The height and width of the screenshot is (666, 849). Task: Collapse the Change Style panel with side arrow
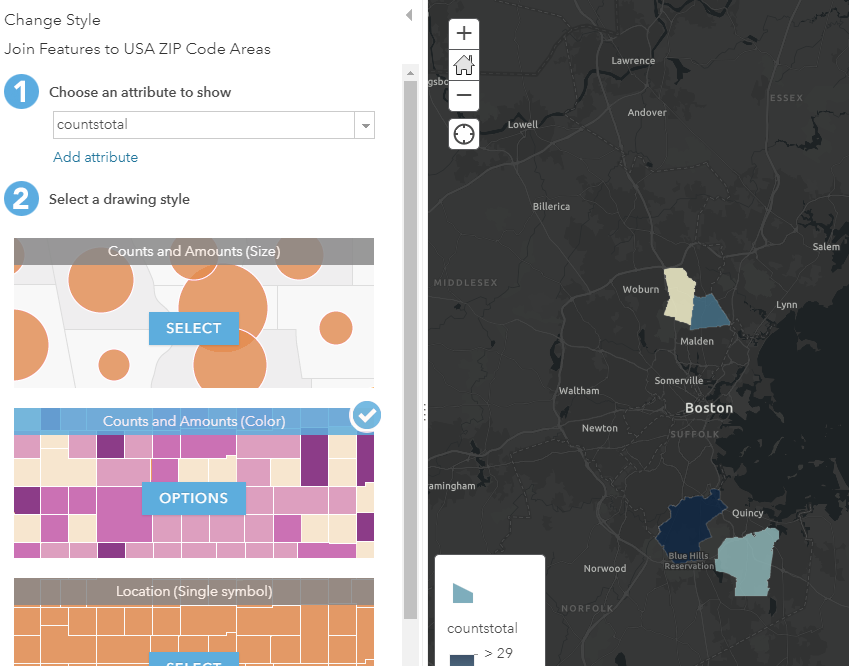coord(410,14)
